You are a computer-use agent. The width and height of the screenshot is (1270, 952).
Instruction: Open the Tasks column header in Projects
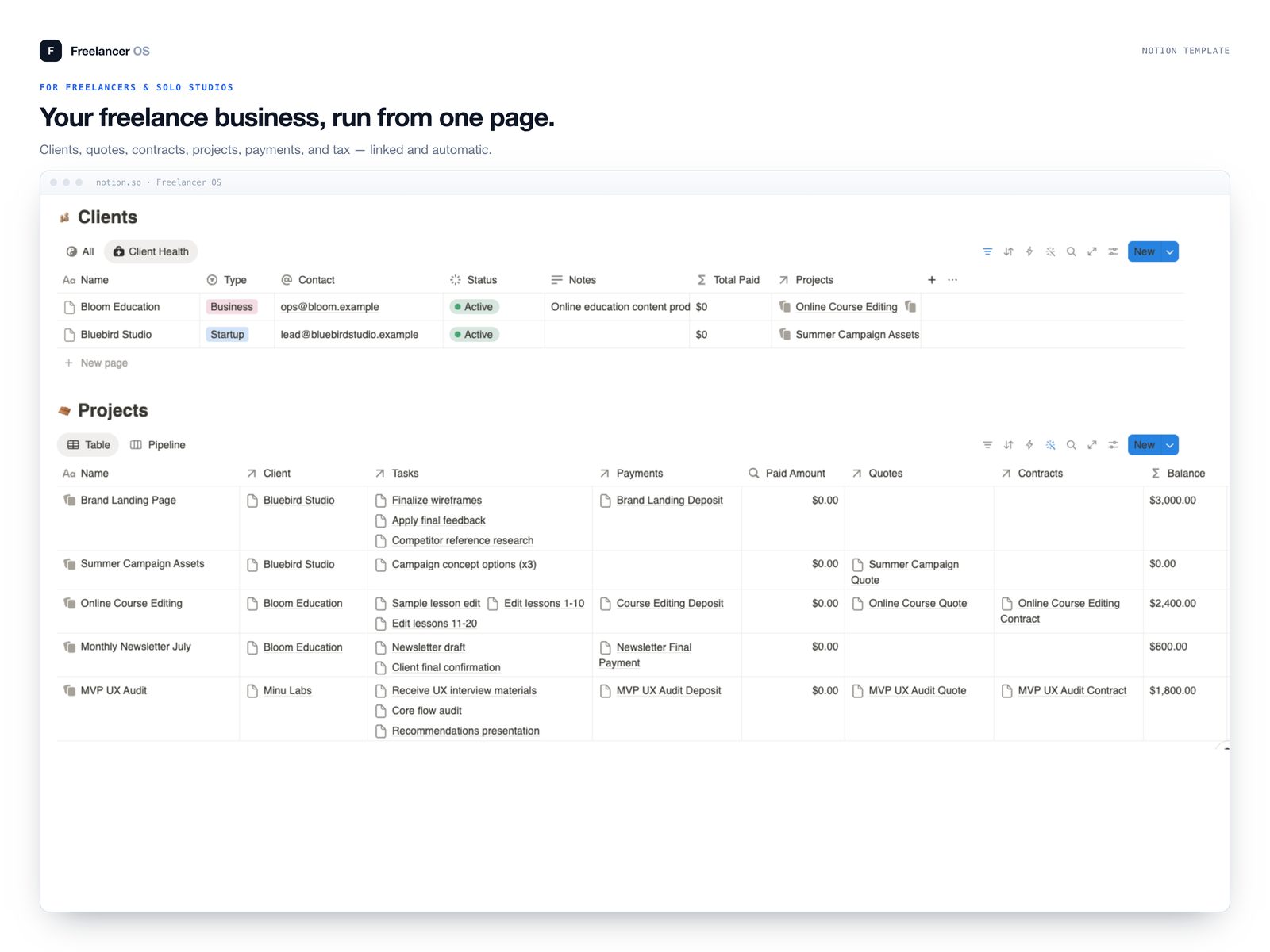coord(397,474)
